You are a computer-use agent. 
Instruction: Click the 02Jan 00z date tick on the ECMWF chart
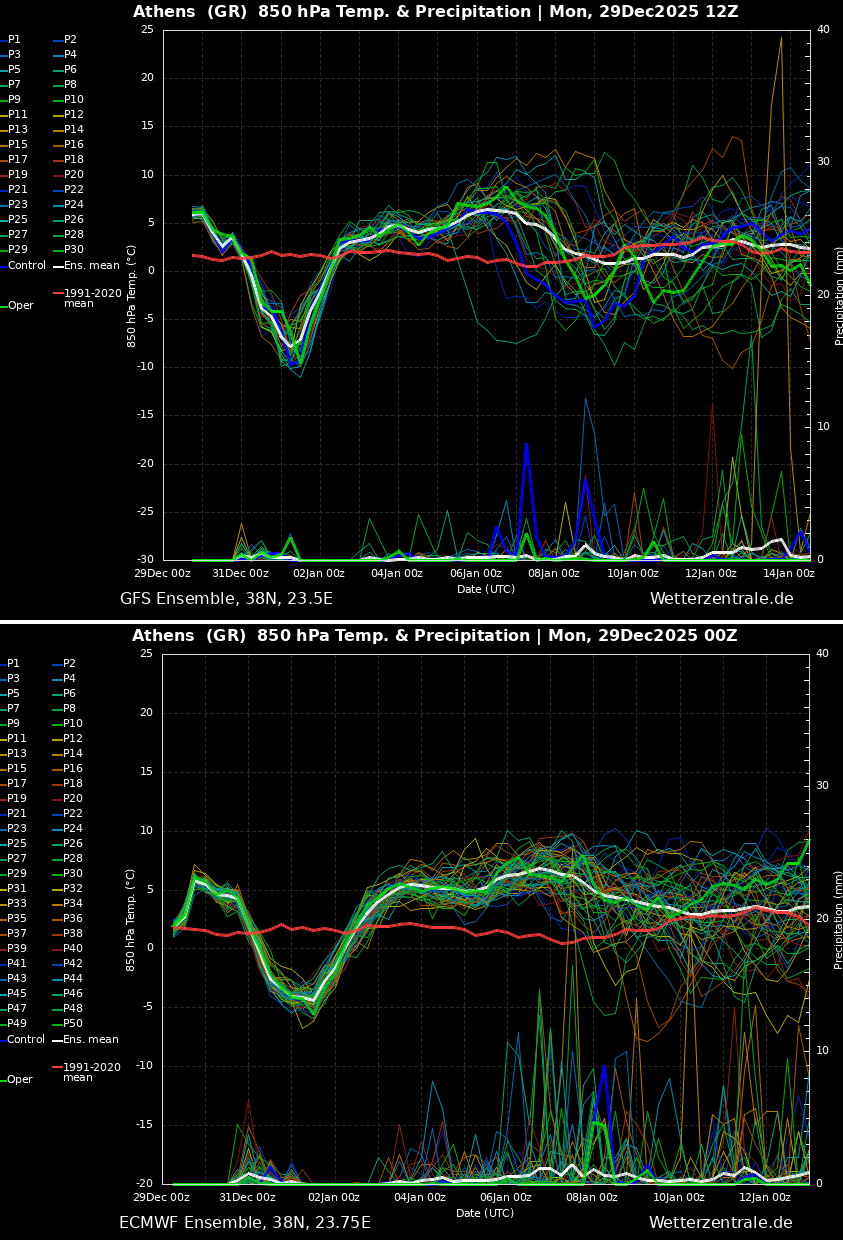click(x=334, y=1198)
